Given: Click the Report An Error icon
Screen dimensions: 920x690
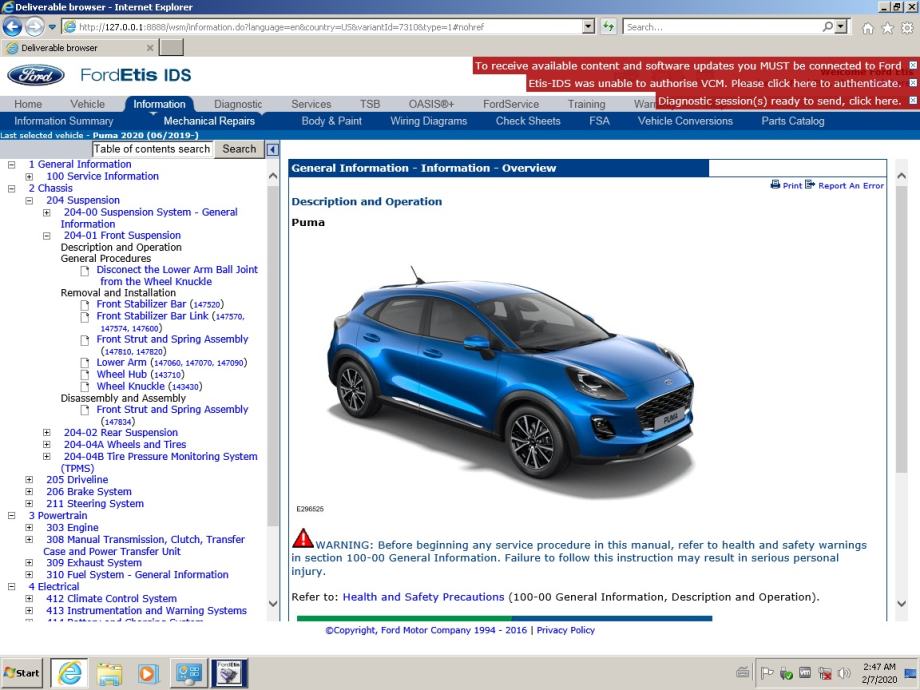Looking at the screenshot, I should click(x=811, y=185).
